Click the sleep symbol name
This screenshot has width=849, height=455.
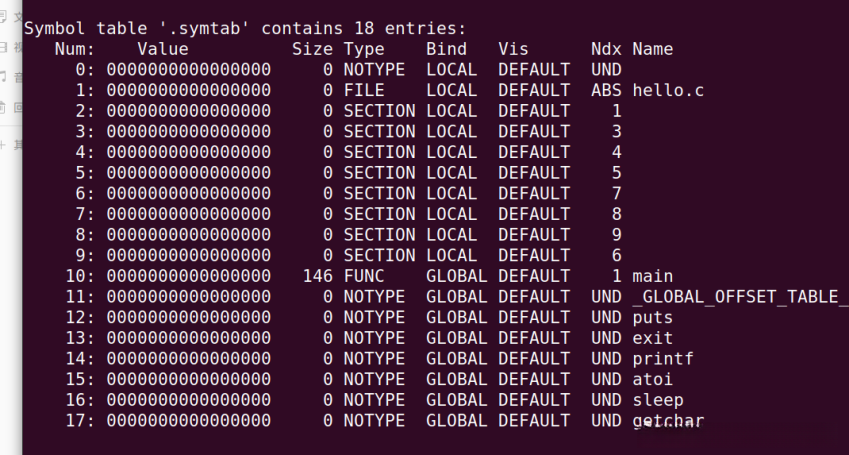pos(657,400)
